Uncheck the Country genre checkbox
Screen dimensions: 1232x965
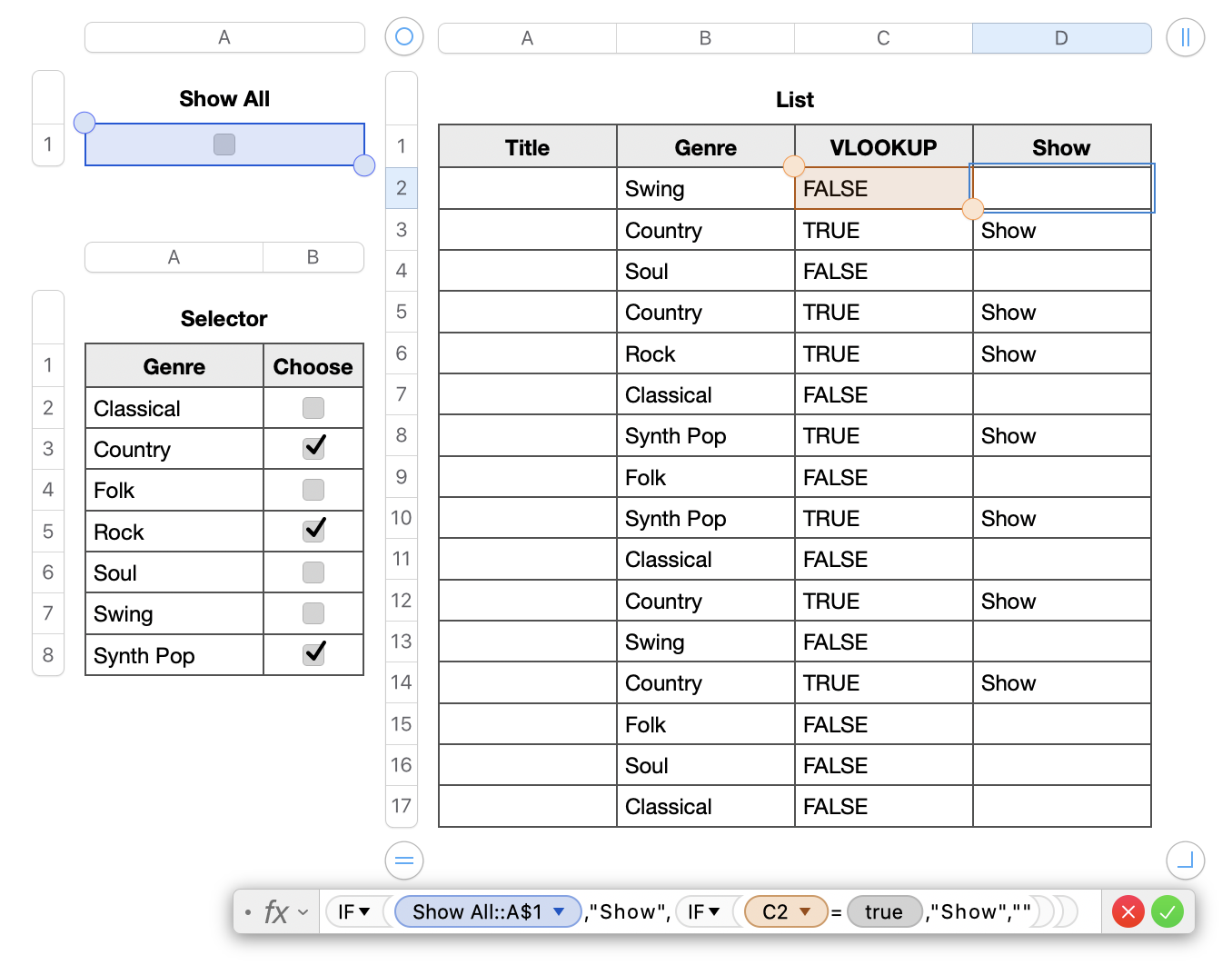313,448
